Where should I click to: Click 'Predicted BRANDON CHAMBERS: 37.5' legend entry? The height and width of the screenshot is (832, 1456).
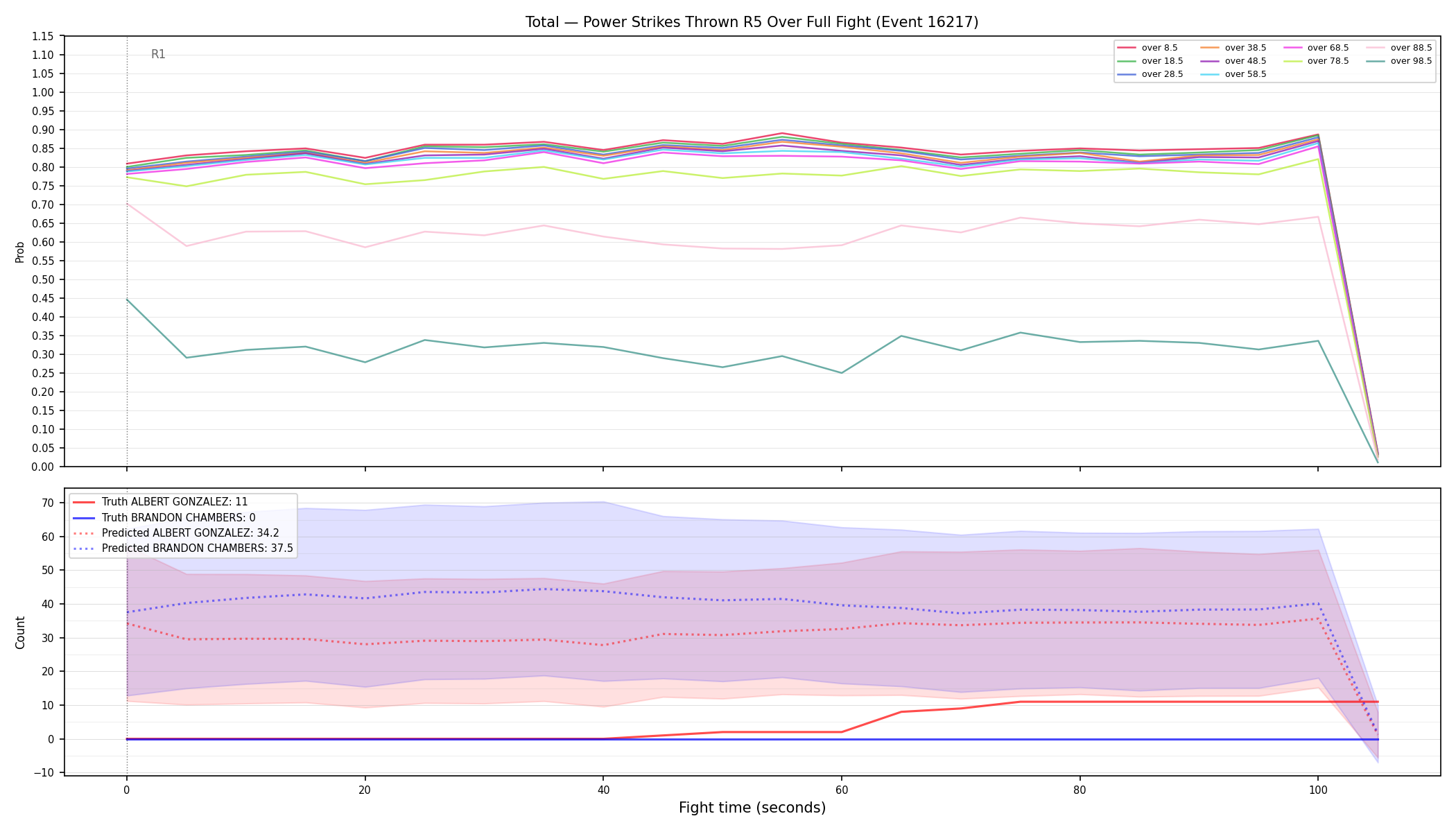(x=183, y=548)
